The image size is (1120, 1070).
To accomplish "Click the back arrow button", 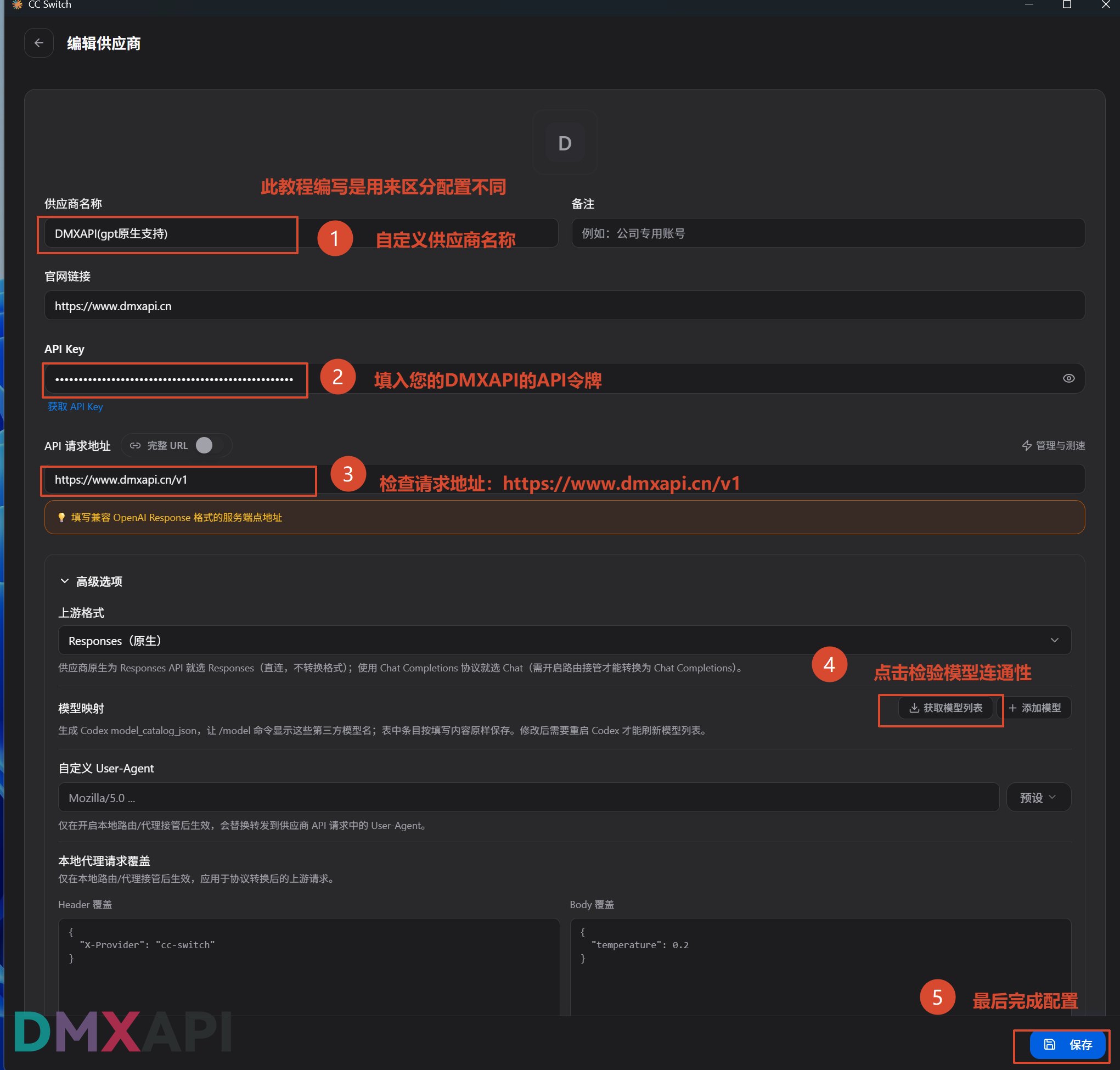I will [x=39, y=43].
